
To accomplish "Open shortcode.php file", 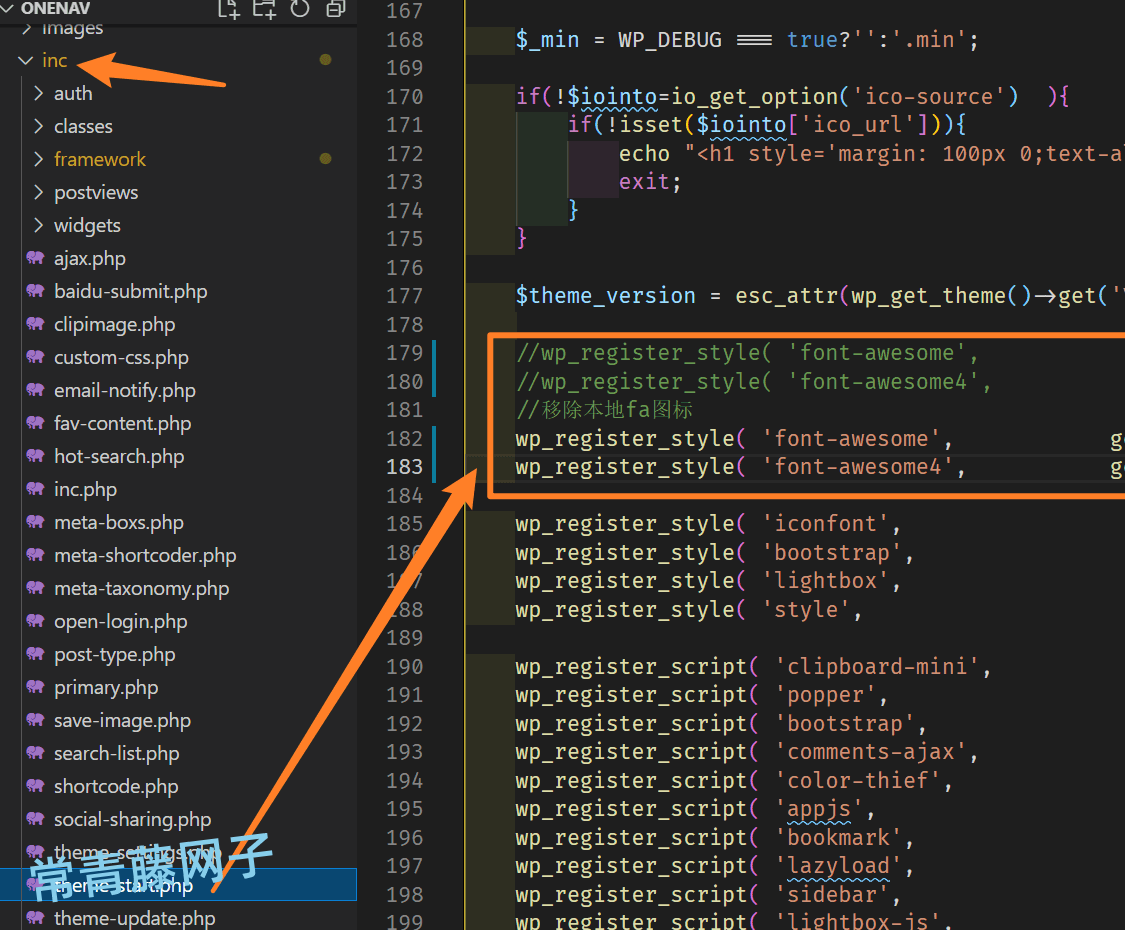I will [x=116, y=786].
